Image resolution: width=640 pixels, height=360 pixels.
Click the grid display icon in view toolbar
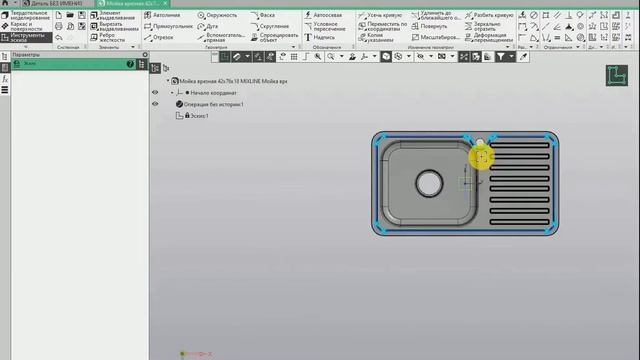click(294, 57)
